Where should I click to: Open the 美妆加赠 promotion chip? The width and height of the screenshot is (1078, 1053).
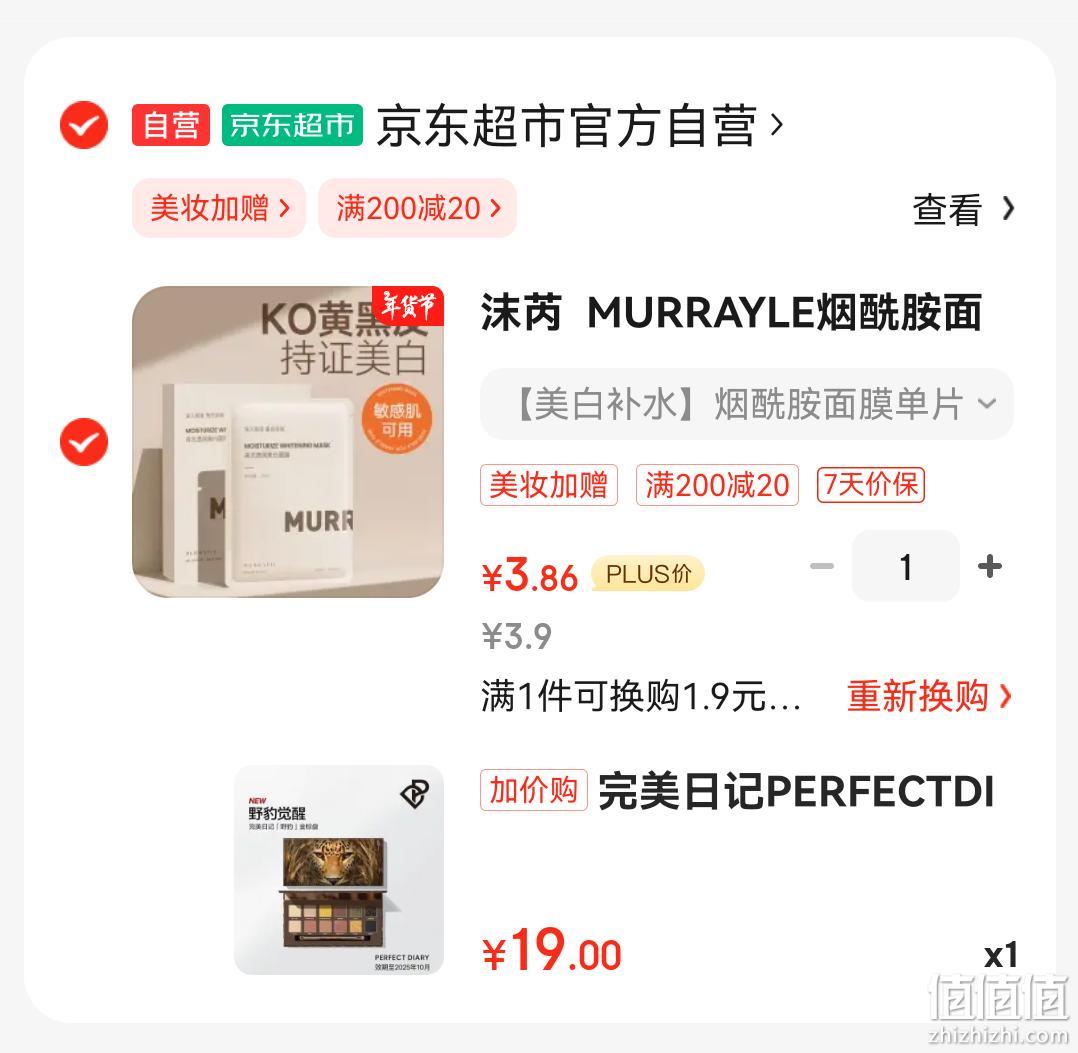[219, 208]
